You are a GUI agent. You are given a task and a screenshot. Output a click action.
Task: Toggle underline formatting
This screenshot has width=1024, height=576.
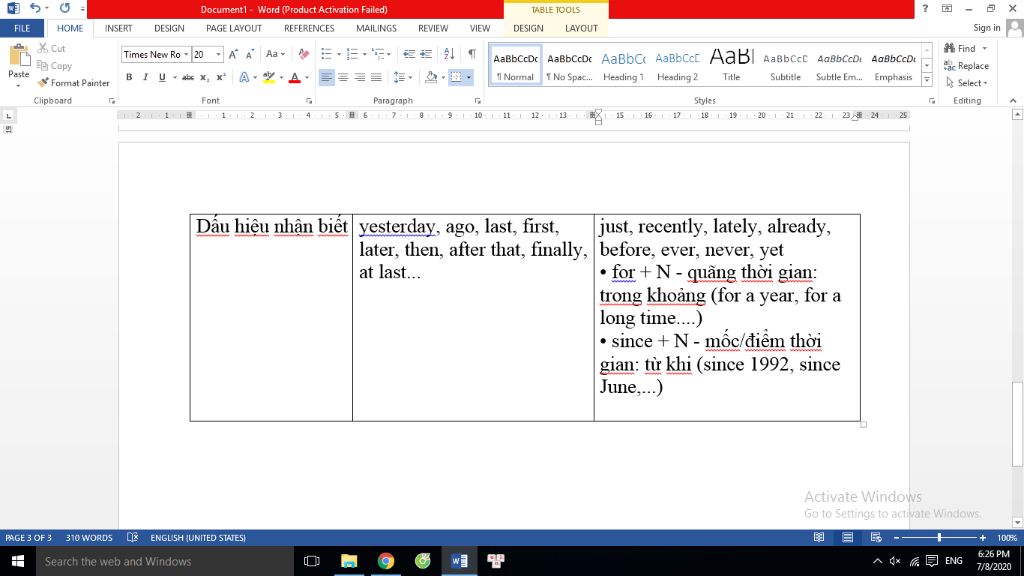point(162,77)
